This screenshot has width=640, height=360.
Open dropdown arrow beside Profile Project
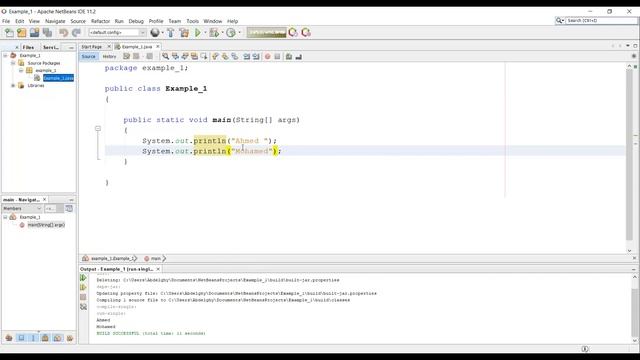[x=239, y=33]
